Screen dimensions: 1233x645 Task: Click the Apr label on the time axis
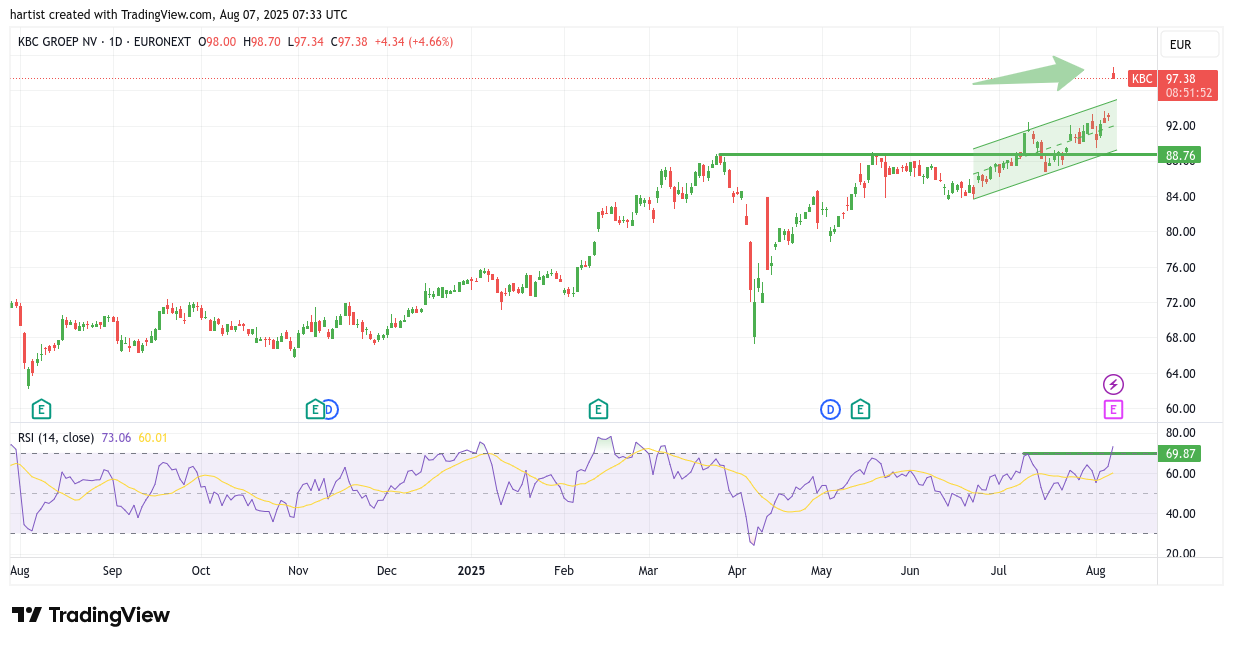click(738, 571)
